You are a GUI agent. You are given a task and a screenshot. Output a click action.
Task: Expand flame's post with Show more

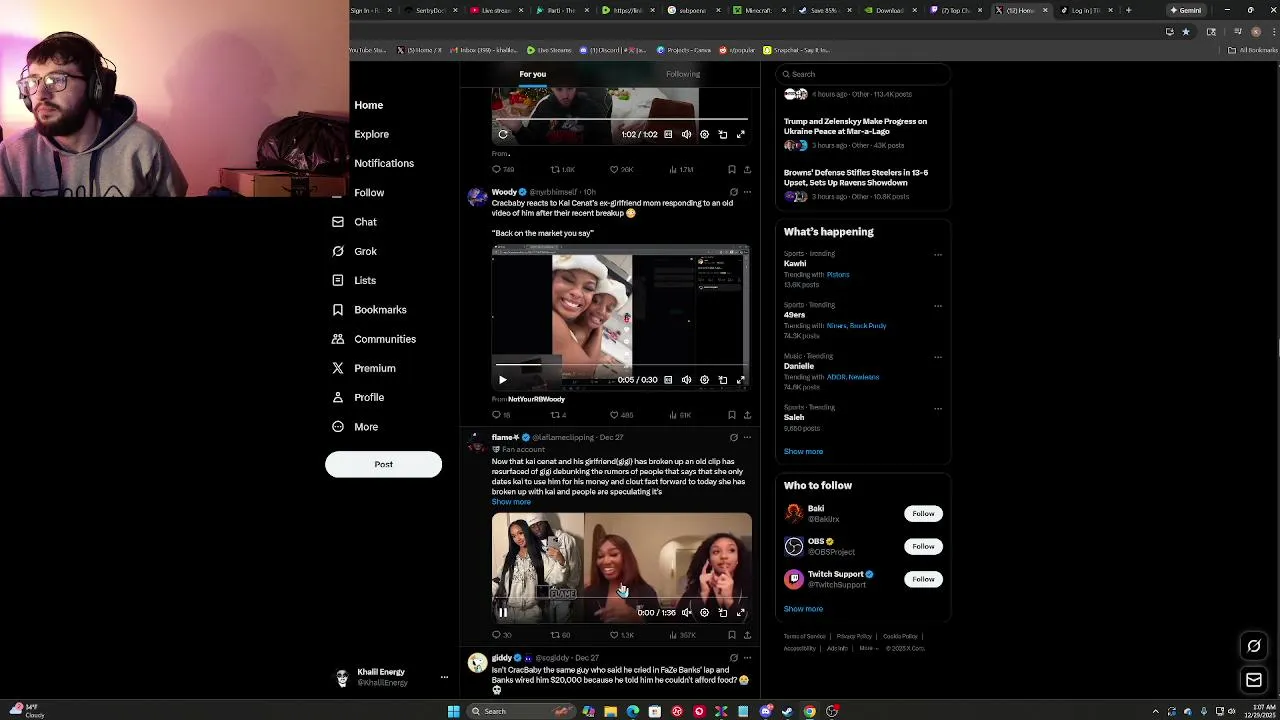(x=511, y=502)
